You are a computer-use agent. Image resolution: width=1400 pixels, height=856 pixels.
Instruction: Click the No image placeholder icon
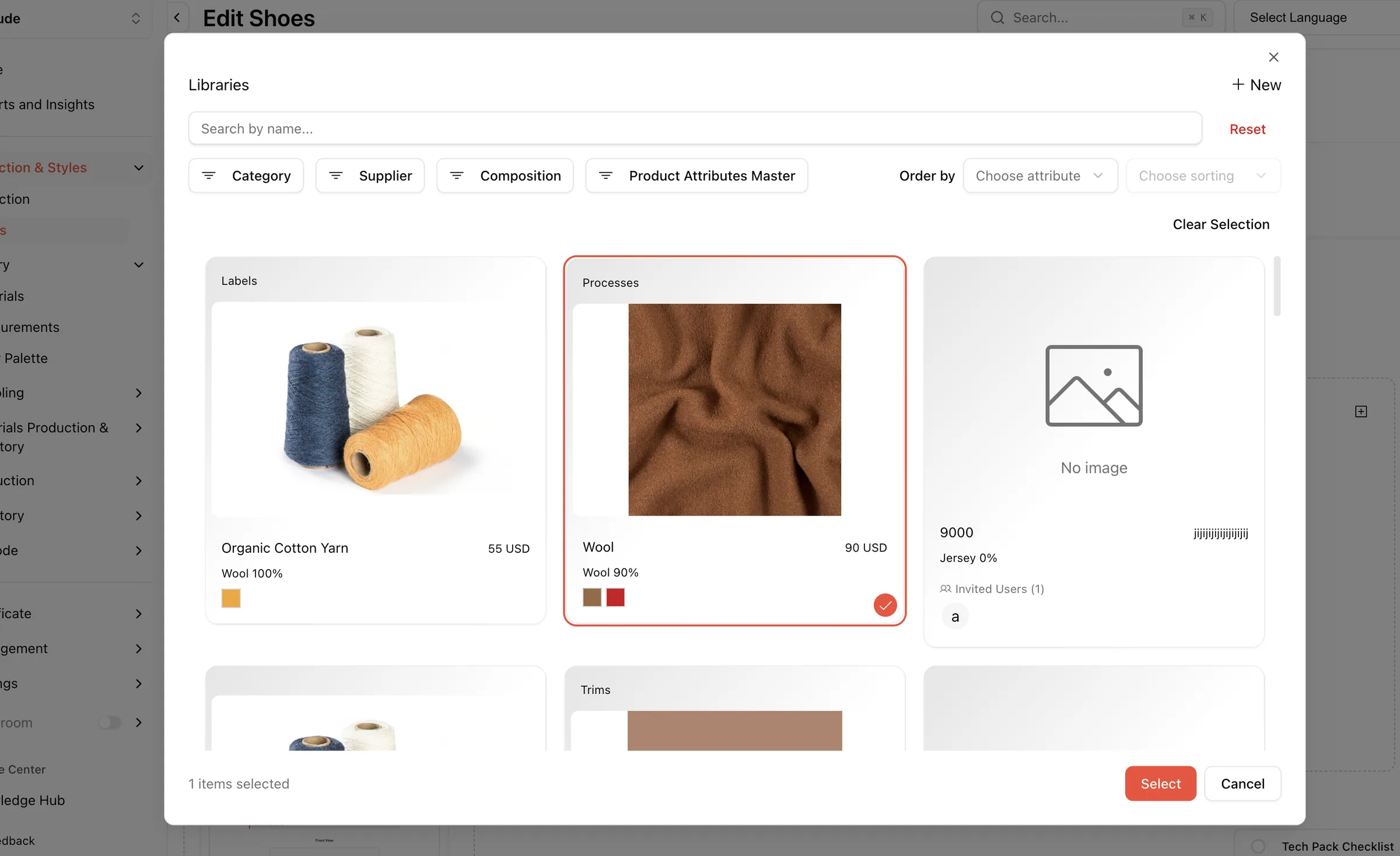coord(1094,385)
